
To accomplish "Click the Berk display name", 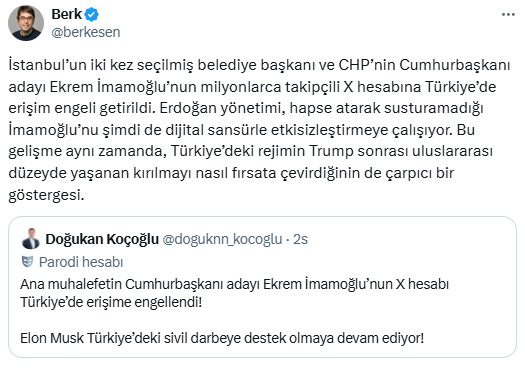I will click(66, 14).
